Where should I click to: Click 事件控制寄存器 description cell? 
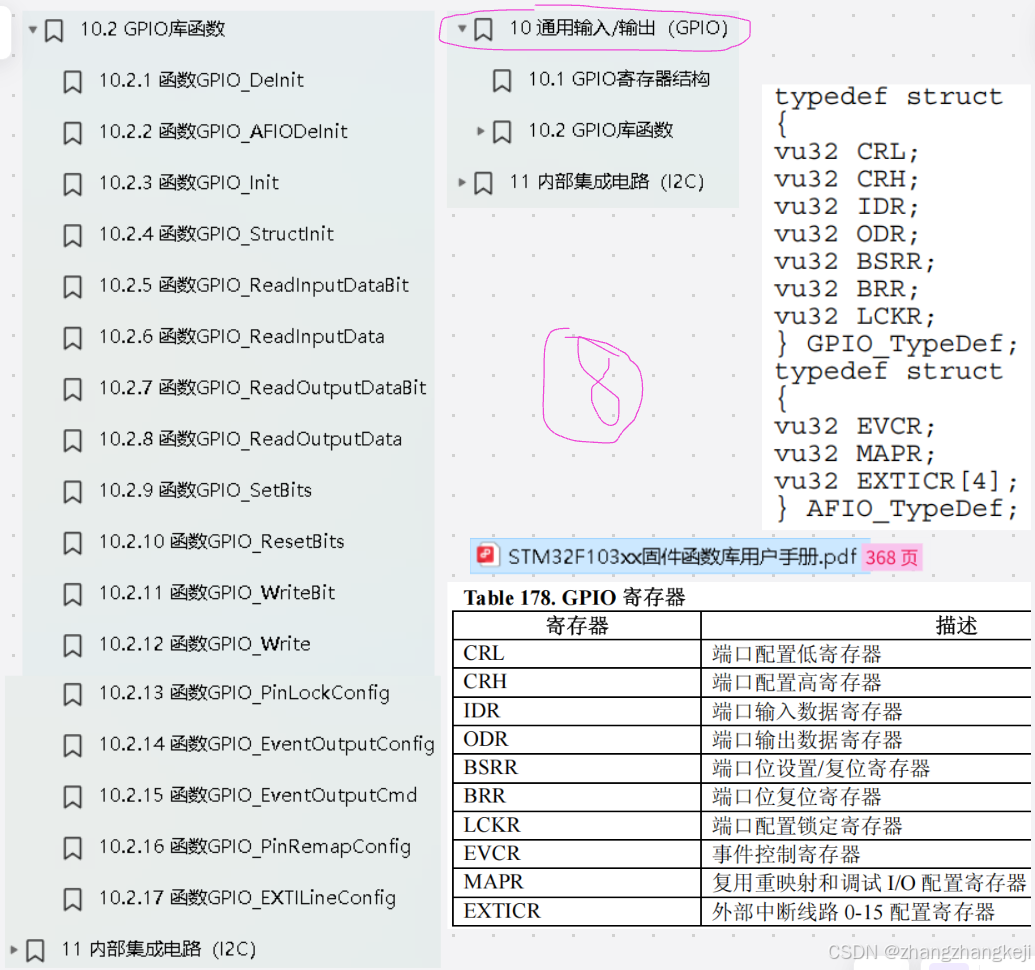(x=866, y=854)
